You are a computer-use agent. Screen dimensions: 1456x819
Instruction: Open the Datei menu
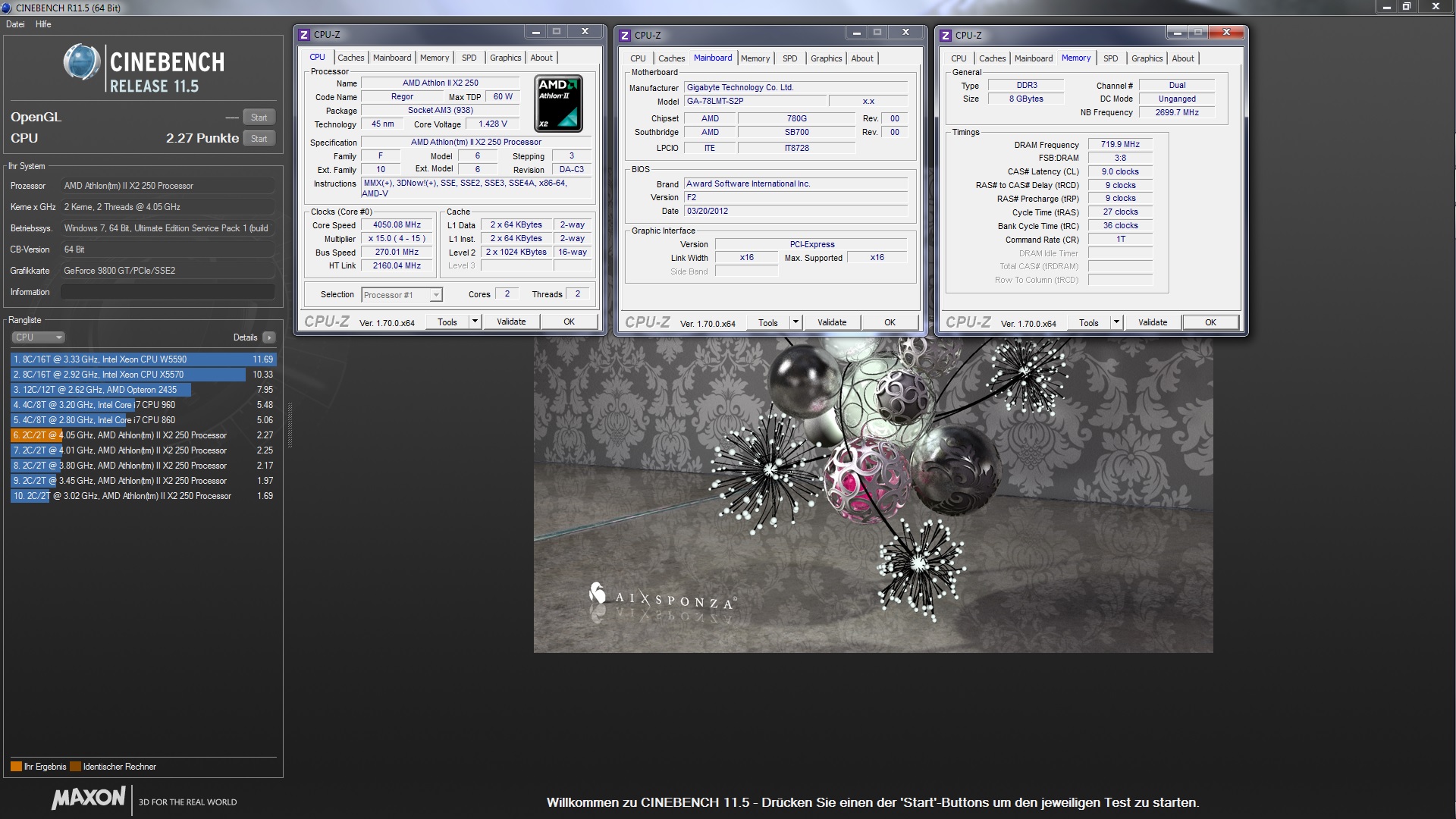coord(15,24)
